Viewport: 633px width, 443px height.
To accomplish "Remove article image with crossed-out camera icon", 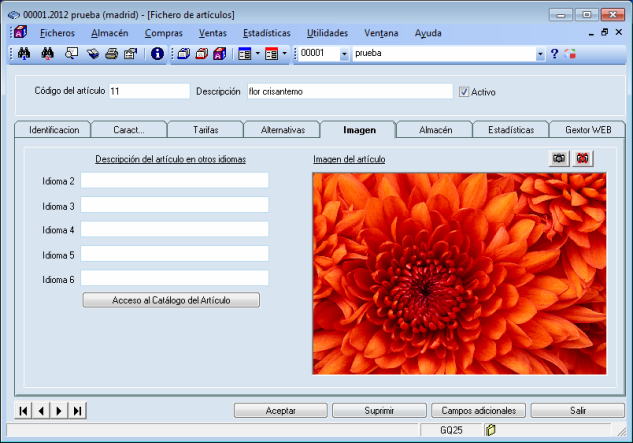I will point(582,158).
